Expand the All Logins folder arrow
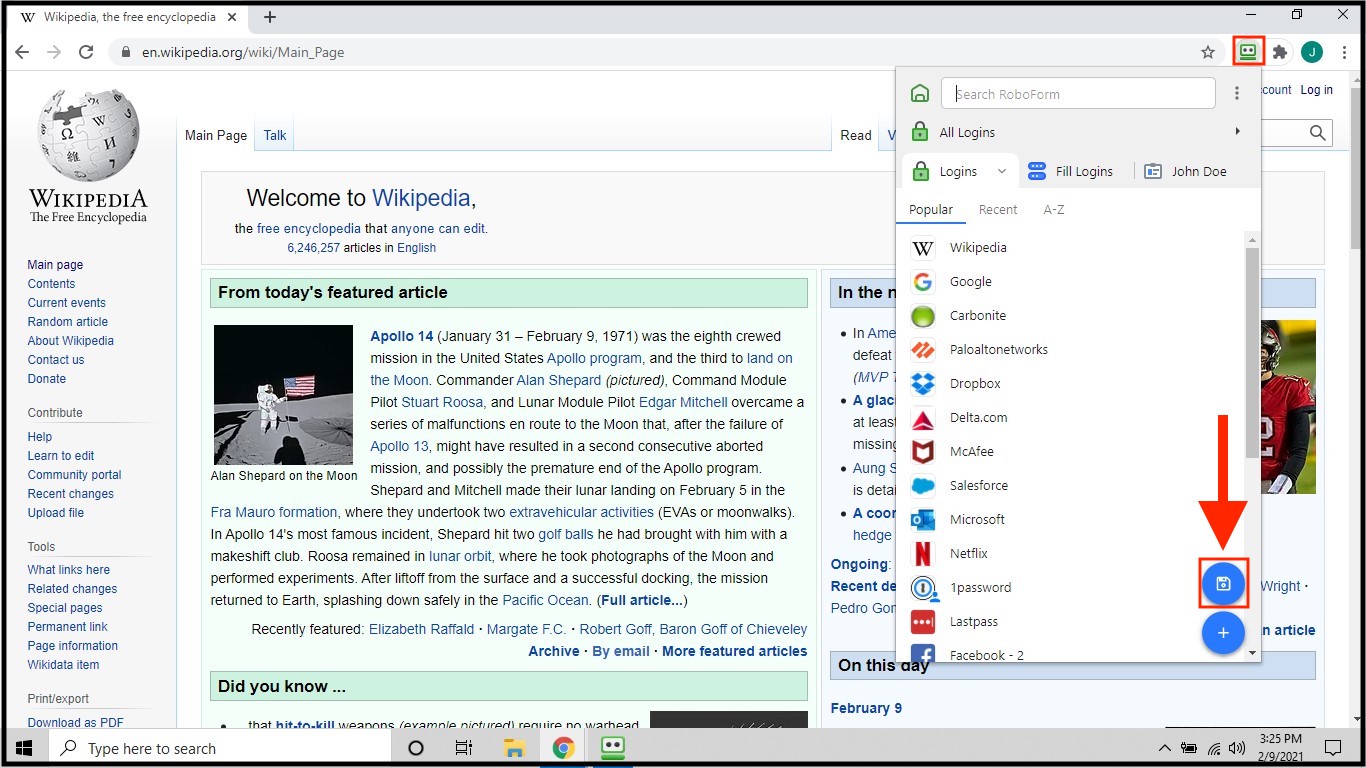This screenshot has width=1366, height=768. click(1237, 132)
